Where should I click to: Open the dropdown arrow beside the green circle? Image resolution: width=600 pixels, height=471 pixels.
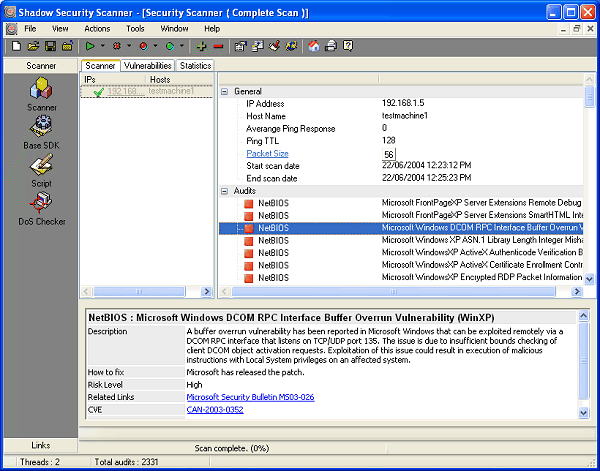coord(182,46)
